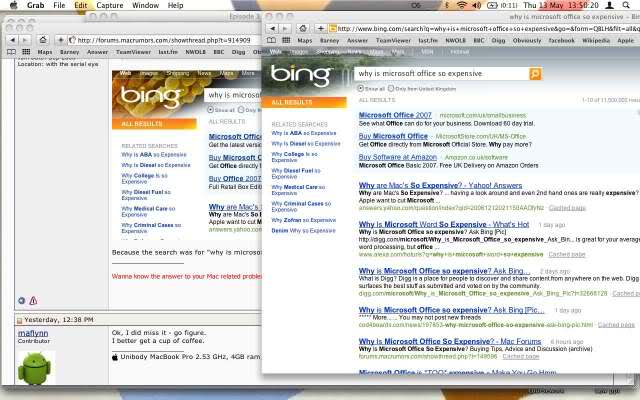Open user profile link 'maflynn'
The height and width of the screenshot is (400, 640).
click(33, 333)
